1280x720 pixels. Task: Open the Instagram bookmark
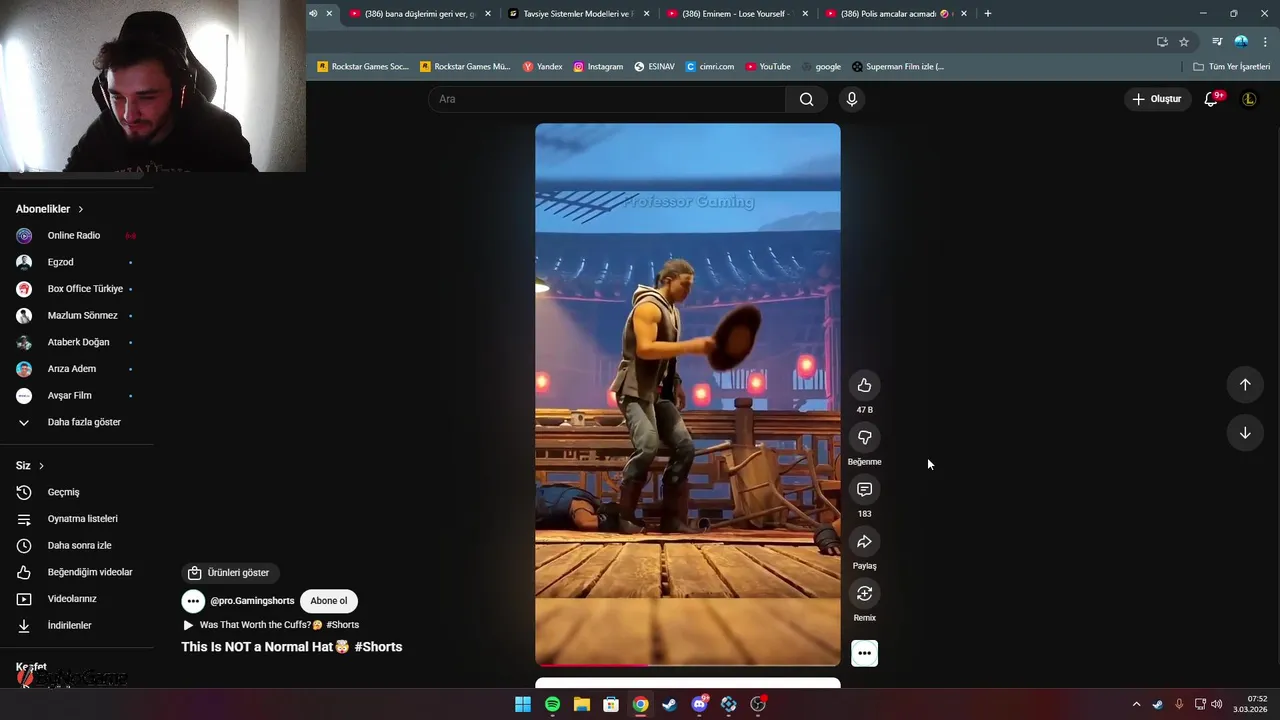click(x=598, y=67)
